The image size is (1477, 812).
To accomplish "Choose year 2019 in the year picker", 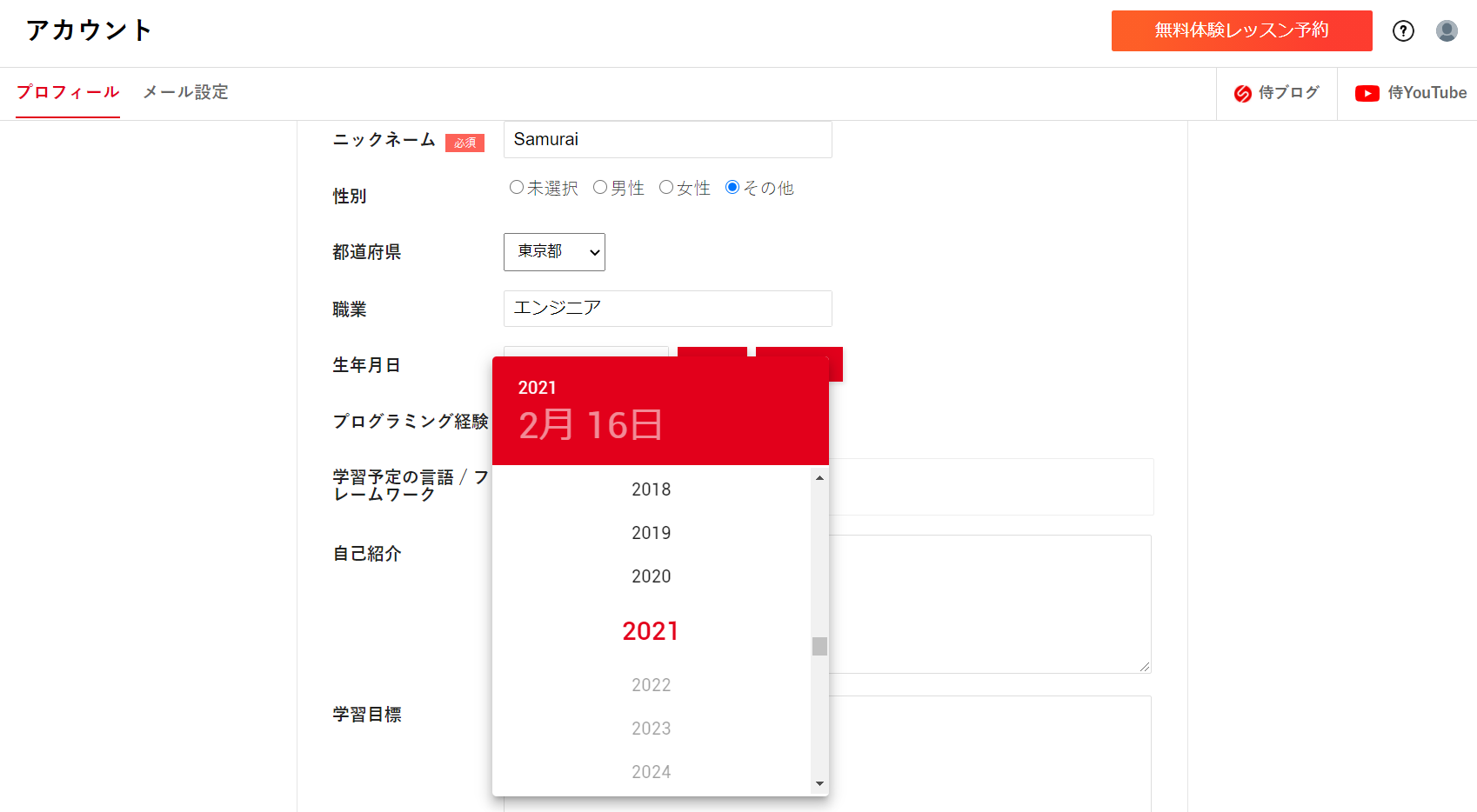I will point(651,533).
